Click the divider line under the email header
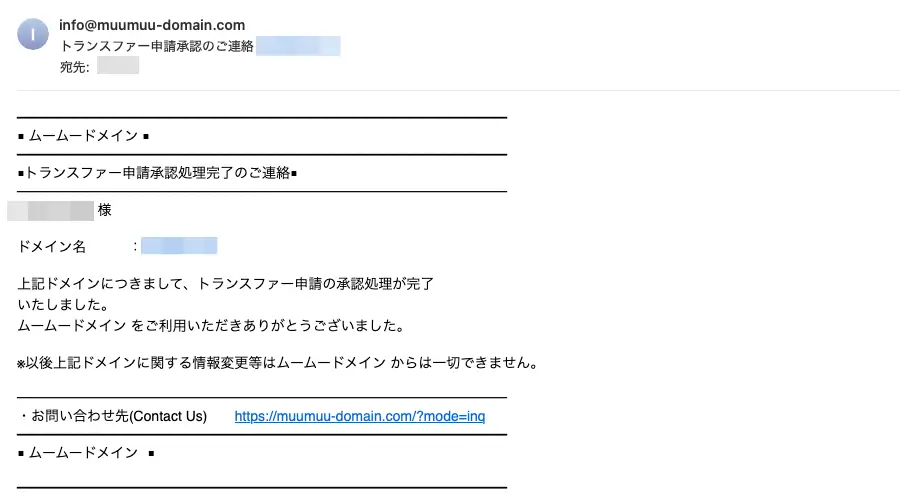This screenshot has width=900, height=500. pyautogui.click(x=458, y=91)
